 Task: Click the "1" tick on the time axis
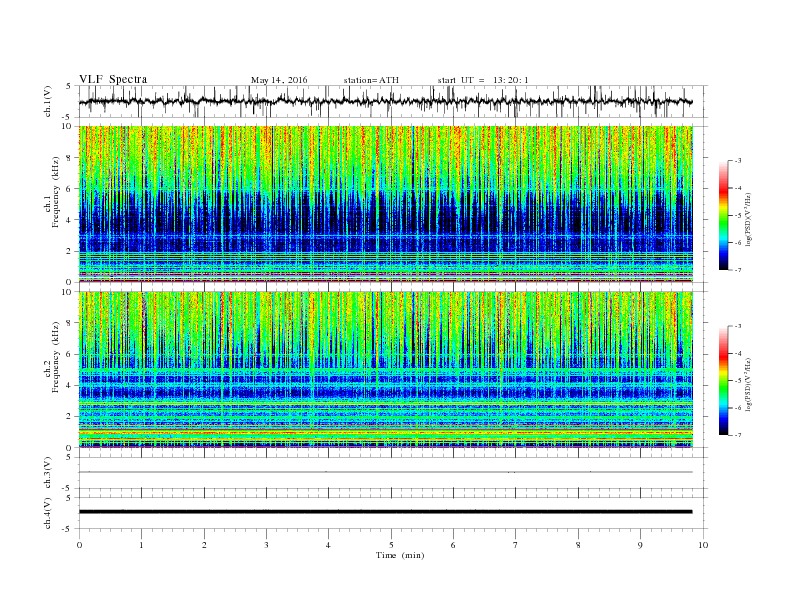(141, 545)
